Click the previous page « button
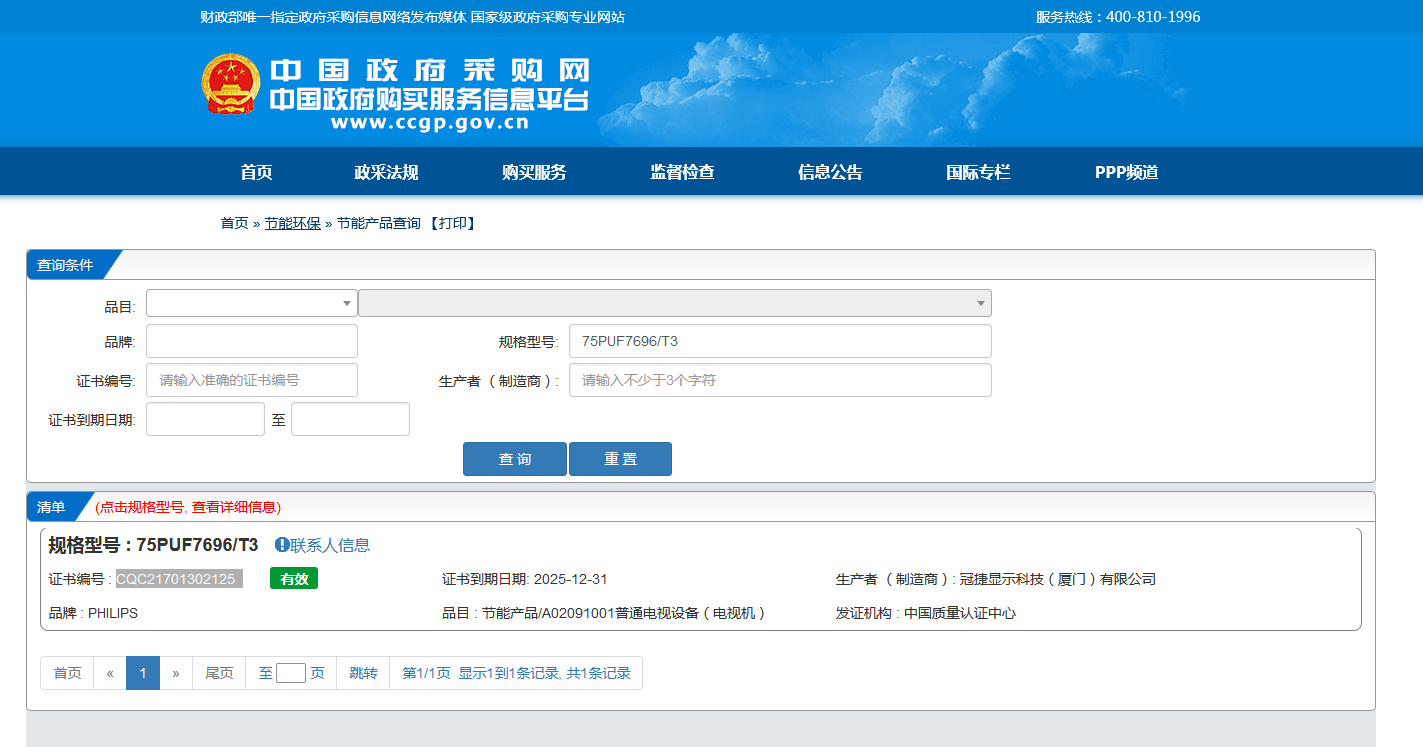Image resolution: width=1423 pixels, height=747 pixels. click(x=110, y=673)
